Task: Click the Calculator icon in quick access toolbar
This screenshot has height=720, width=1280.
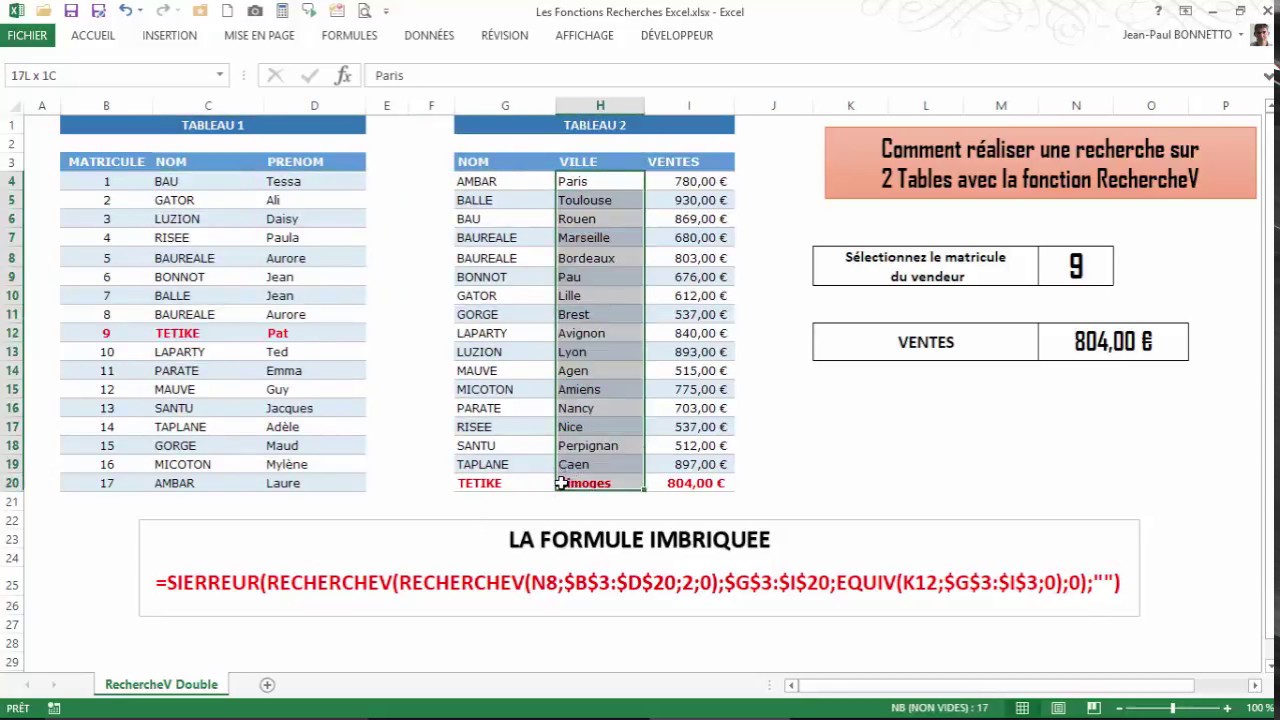Action: click(x=282, y=11)
